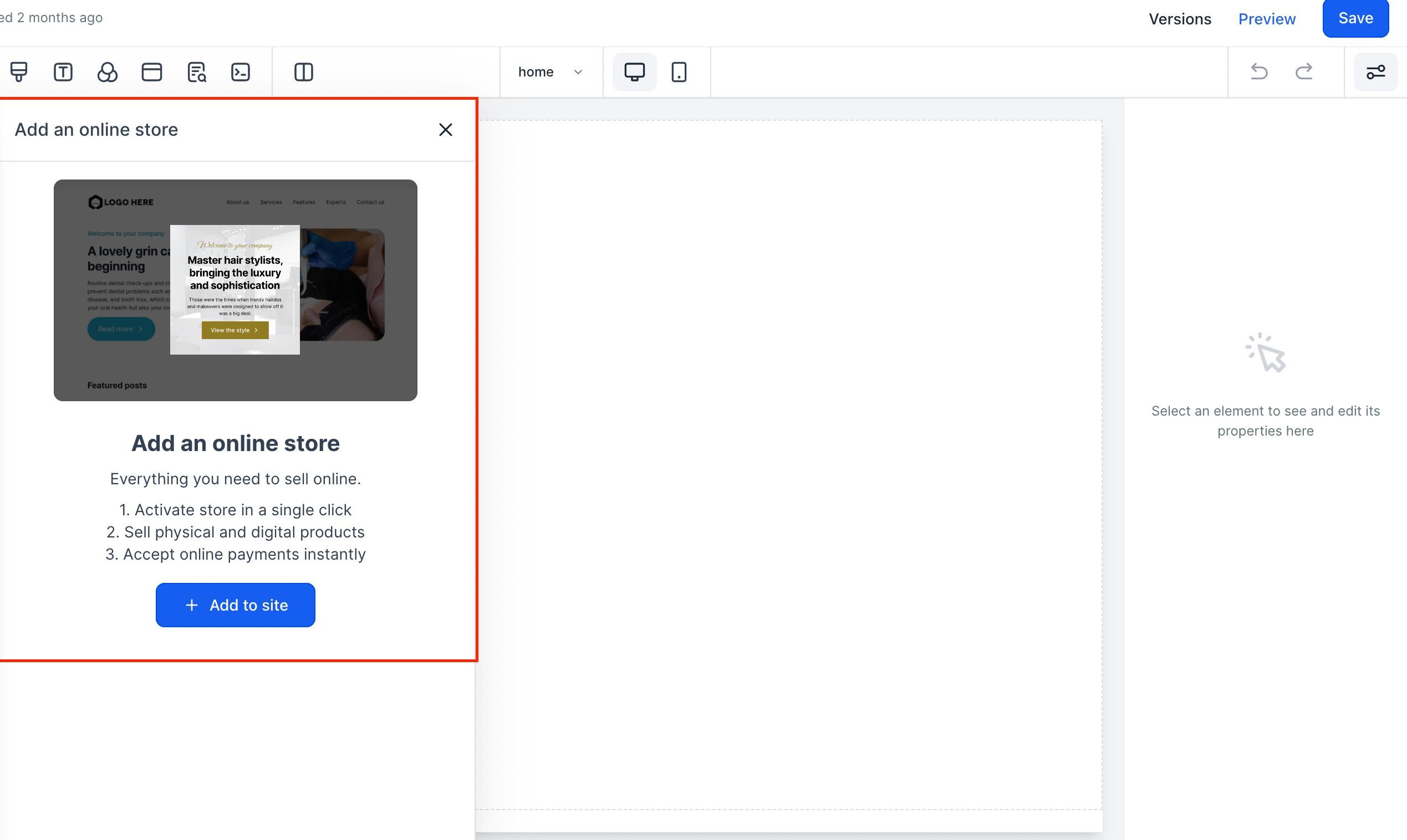
Task: Open the paint roller styles tool
Action: coord(19,72)
